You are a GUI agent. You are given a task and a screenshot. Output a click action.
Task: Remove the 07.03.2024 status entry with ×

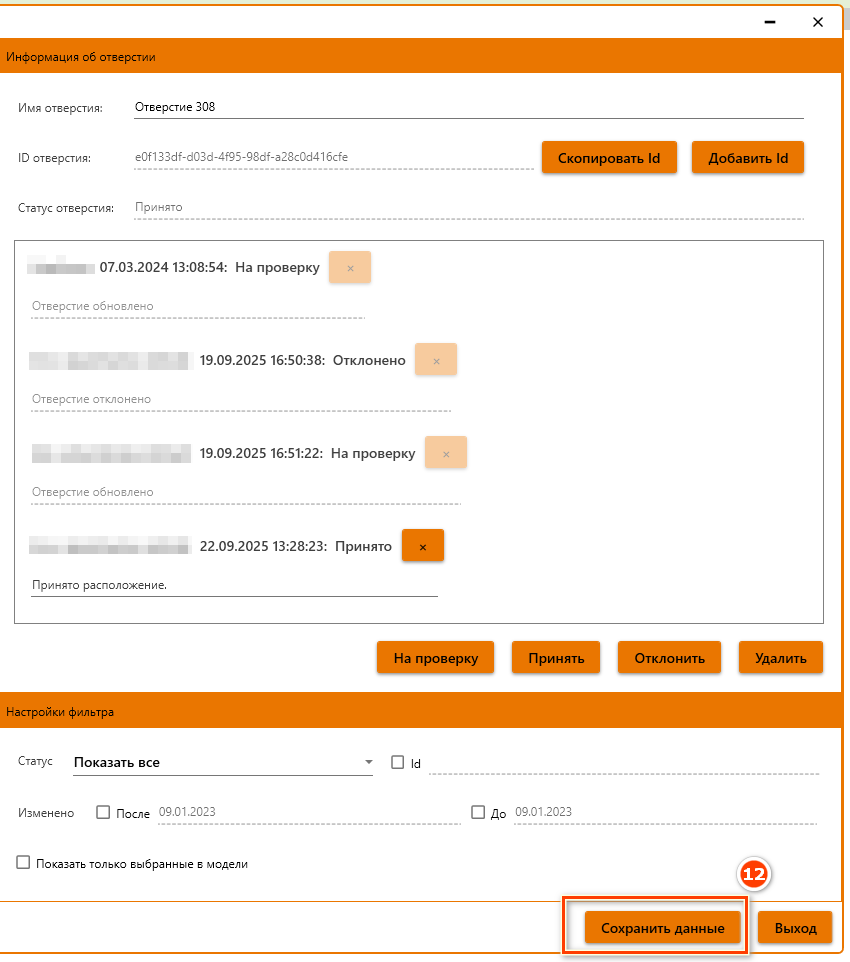350,268
